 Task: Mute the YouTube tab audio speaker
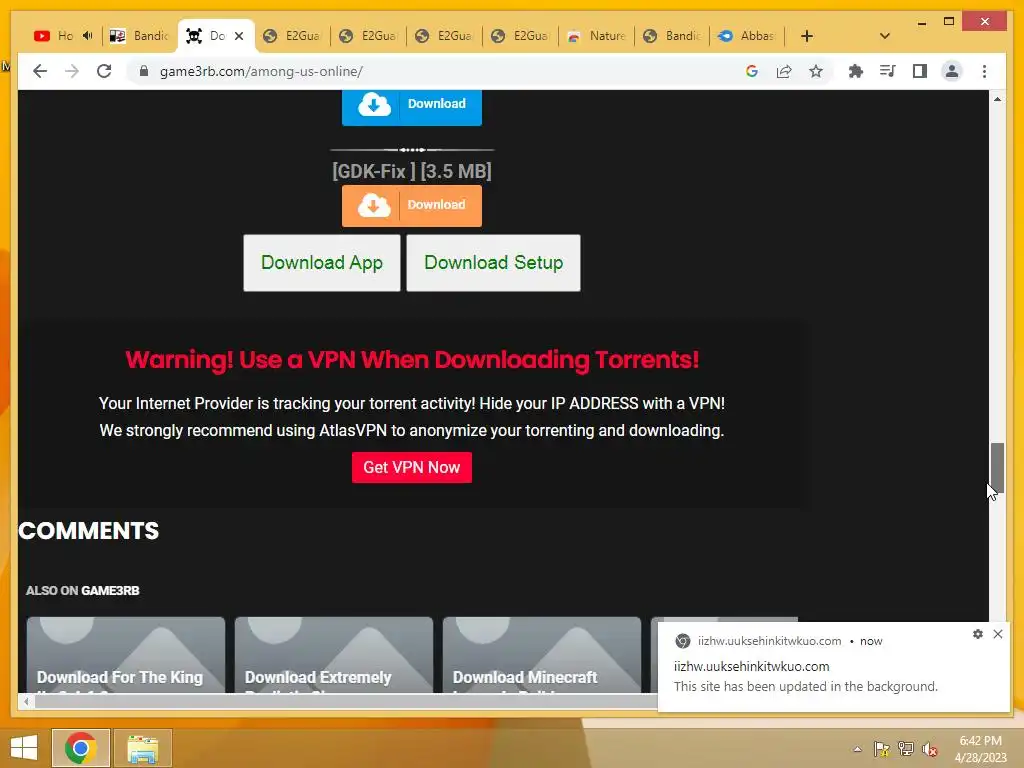coord(88,36)
